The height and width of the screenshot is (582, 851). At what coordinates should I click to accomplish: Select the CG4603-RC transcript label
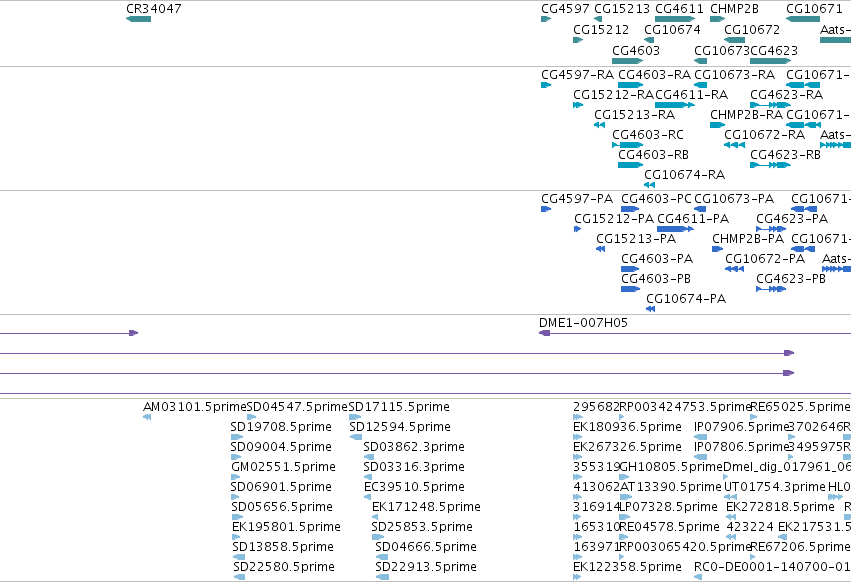tap(648, 135)
